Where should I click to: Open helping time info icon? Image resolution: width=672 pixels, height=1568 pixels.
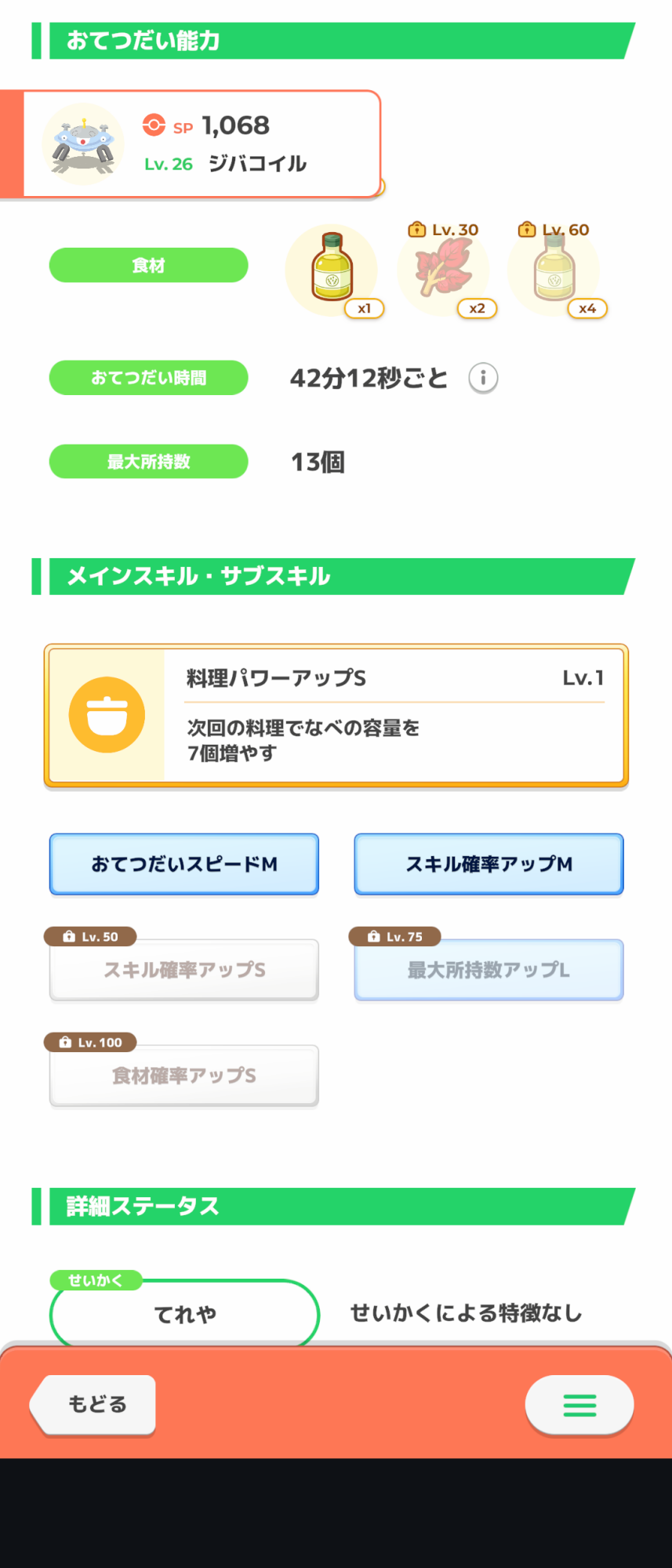click(x=483, y=378)
